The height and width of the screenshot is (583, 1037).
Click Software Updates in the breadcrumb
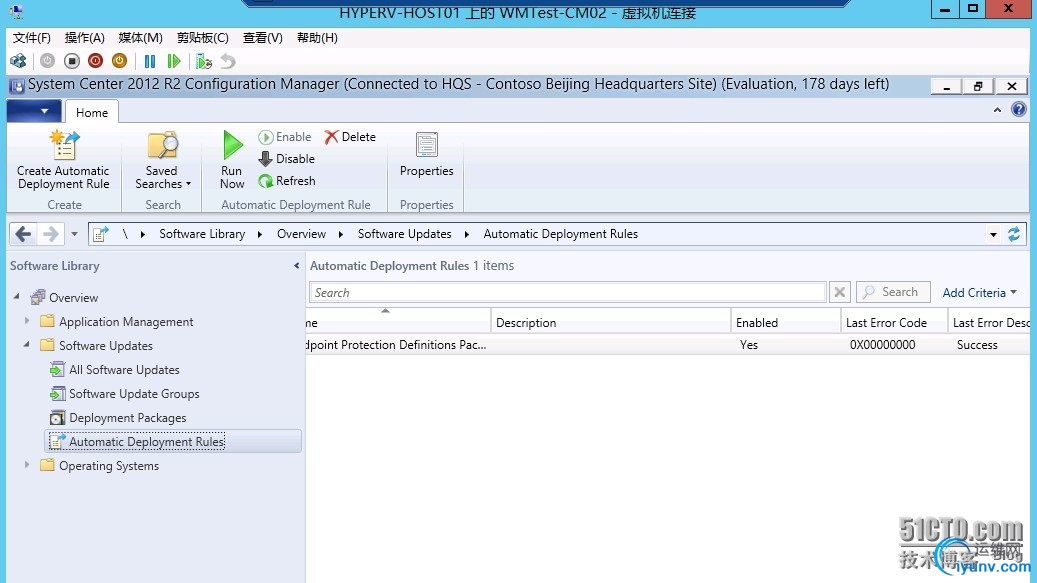coord(405,234)
